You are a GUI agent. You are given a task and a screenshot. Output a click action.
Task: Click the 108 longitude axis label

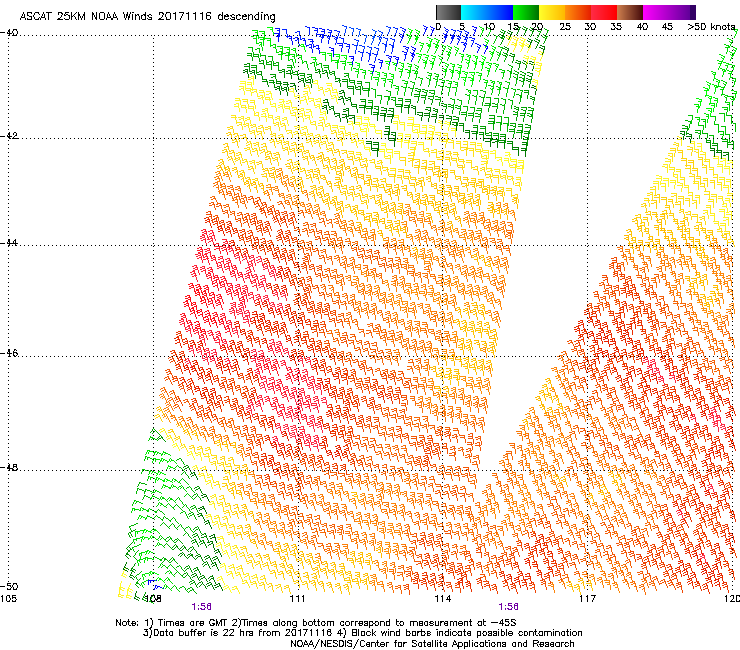point(152,599)
